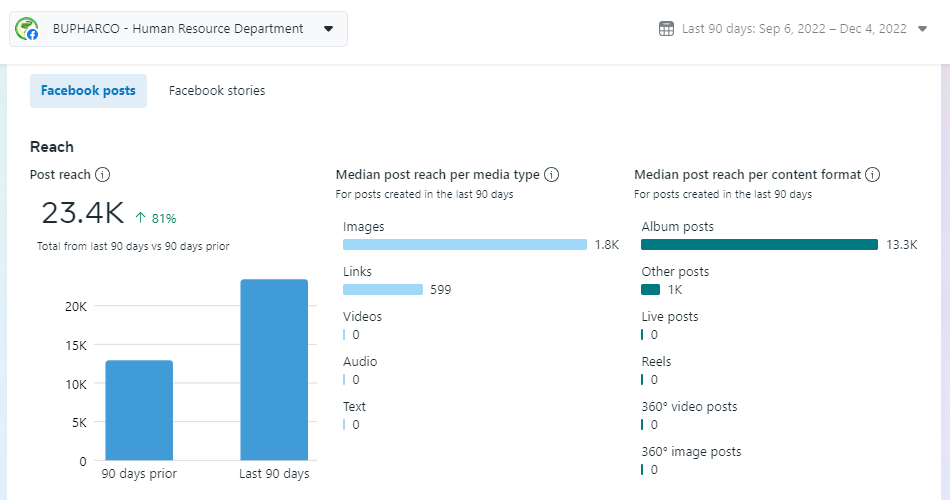Screen dimensions: 950x500
Task: Click the green upward arrow trend icon
Action: [x=141, y=218]
